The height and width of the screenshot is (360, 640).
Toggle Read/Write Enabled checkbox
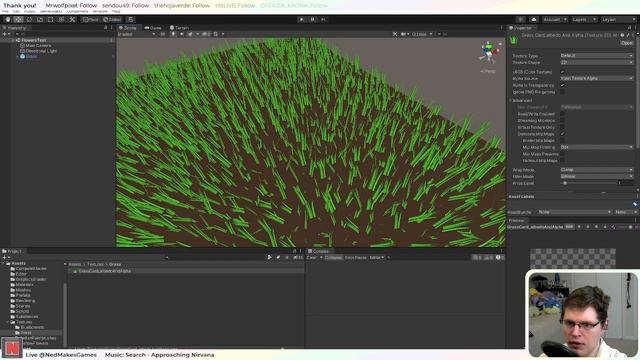coord(562,114)
